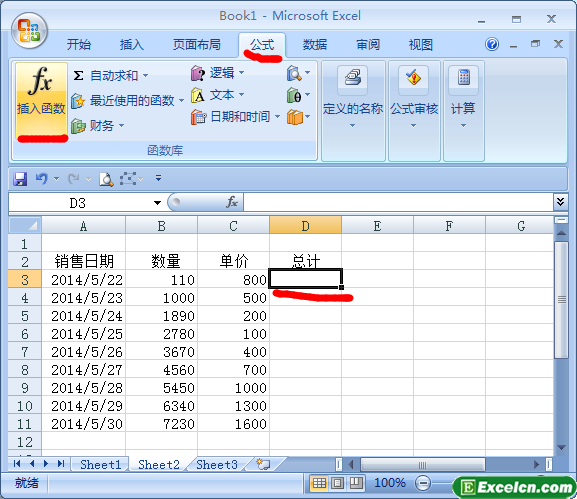Open the Insert (插入) ribbon tab
This screenshot has height=499, width=577.
131,45
